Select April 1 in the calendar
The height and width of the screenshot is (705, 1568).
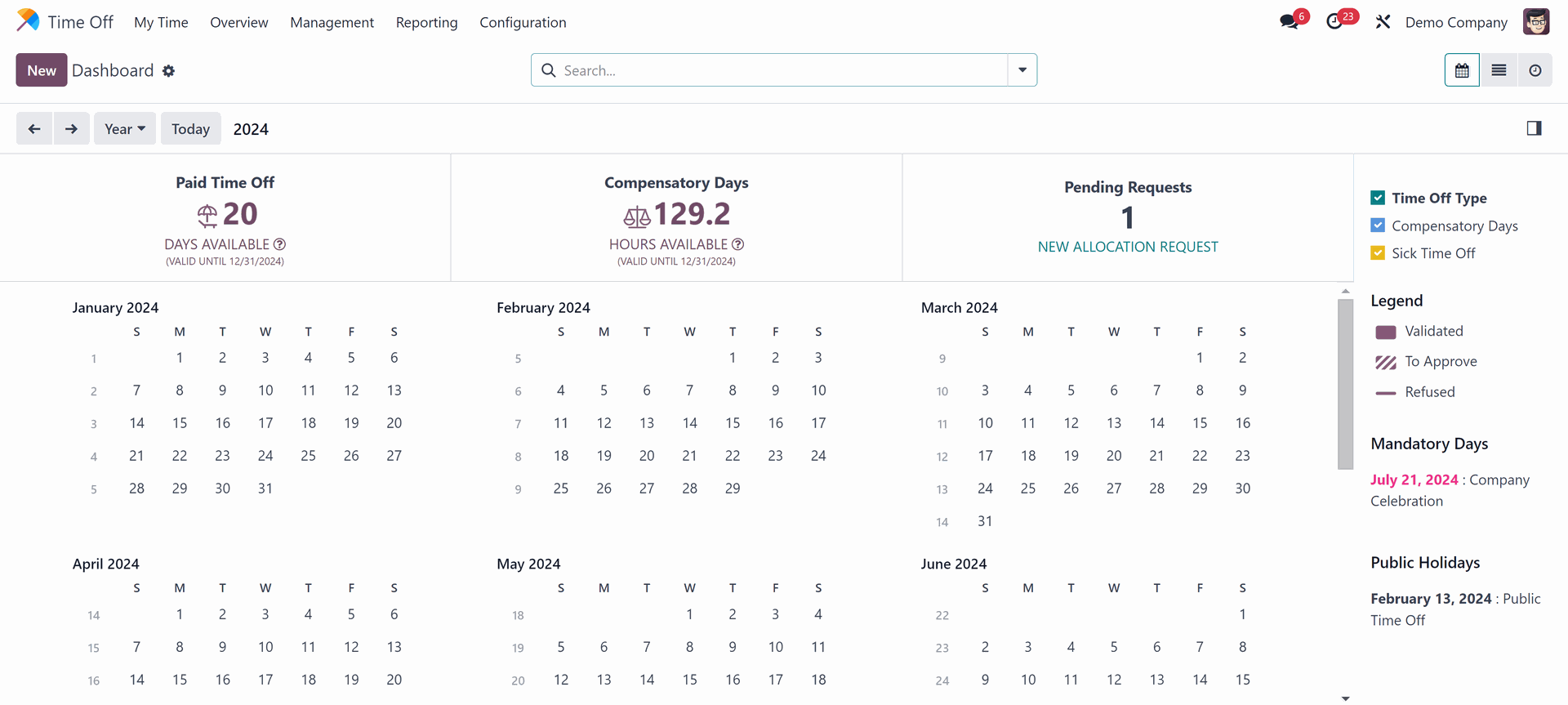pos(180,614)
